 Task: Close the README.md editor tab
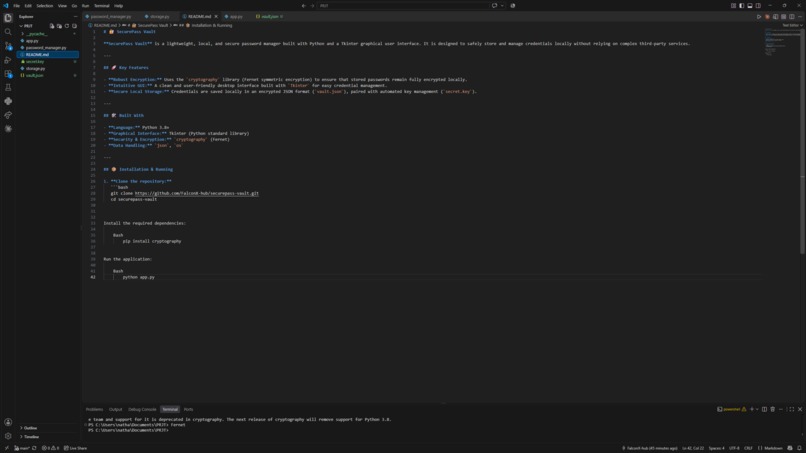(216, 16)
